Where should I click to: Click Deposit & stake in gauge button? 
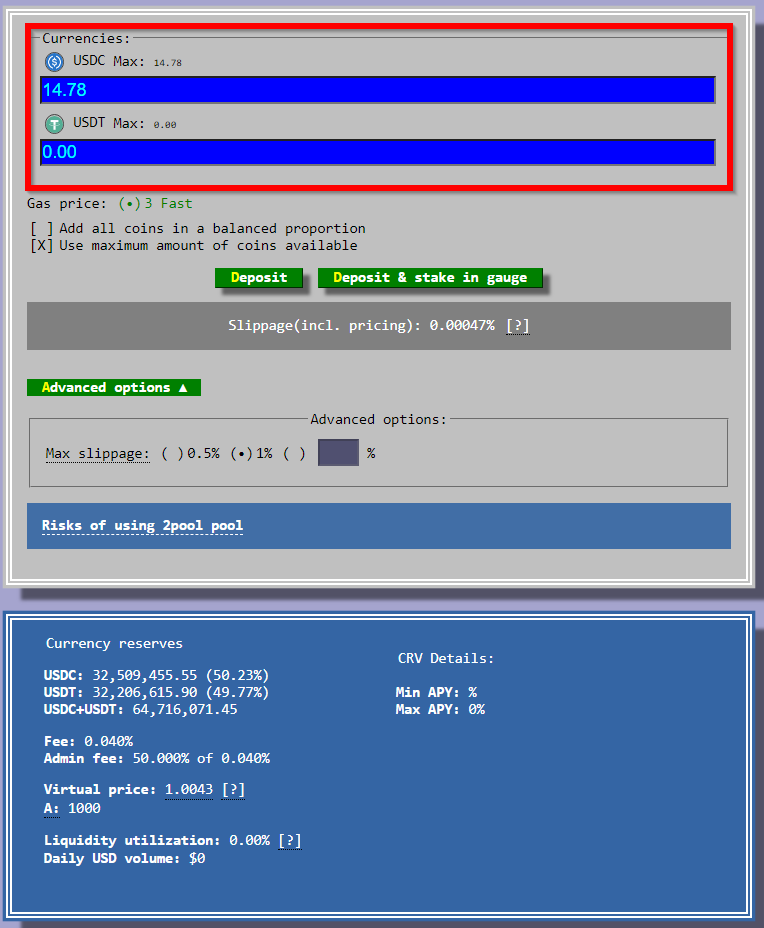(430, 278)
